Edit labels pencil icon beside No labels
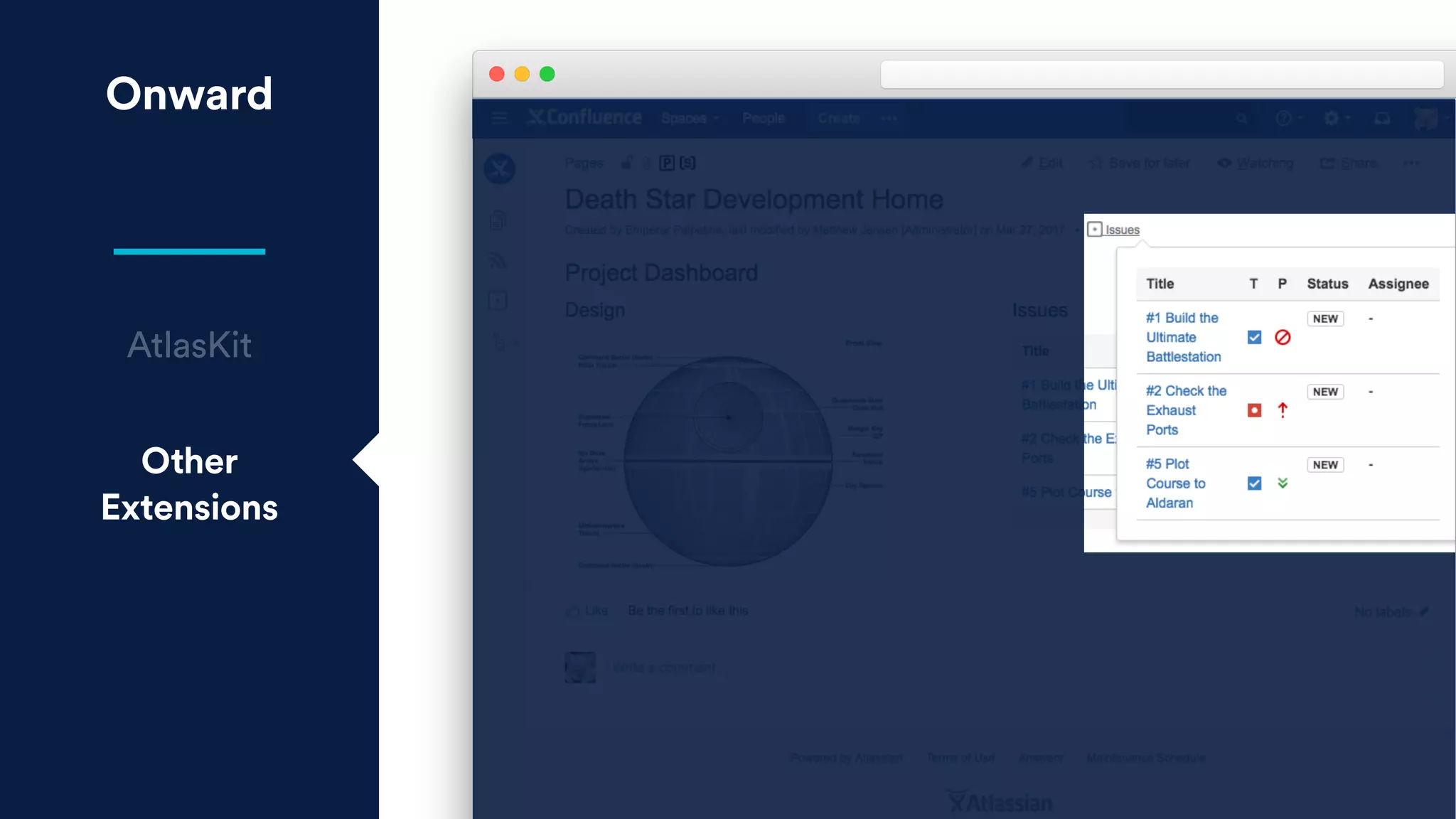Viewport: 1456px width, 819px height. 1423,611
